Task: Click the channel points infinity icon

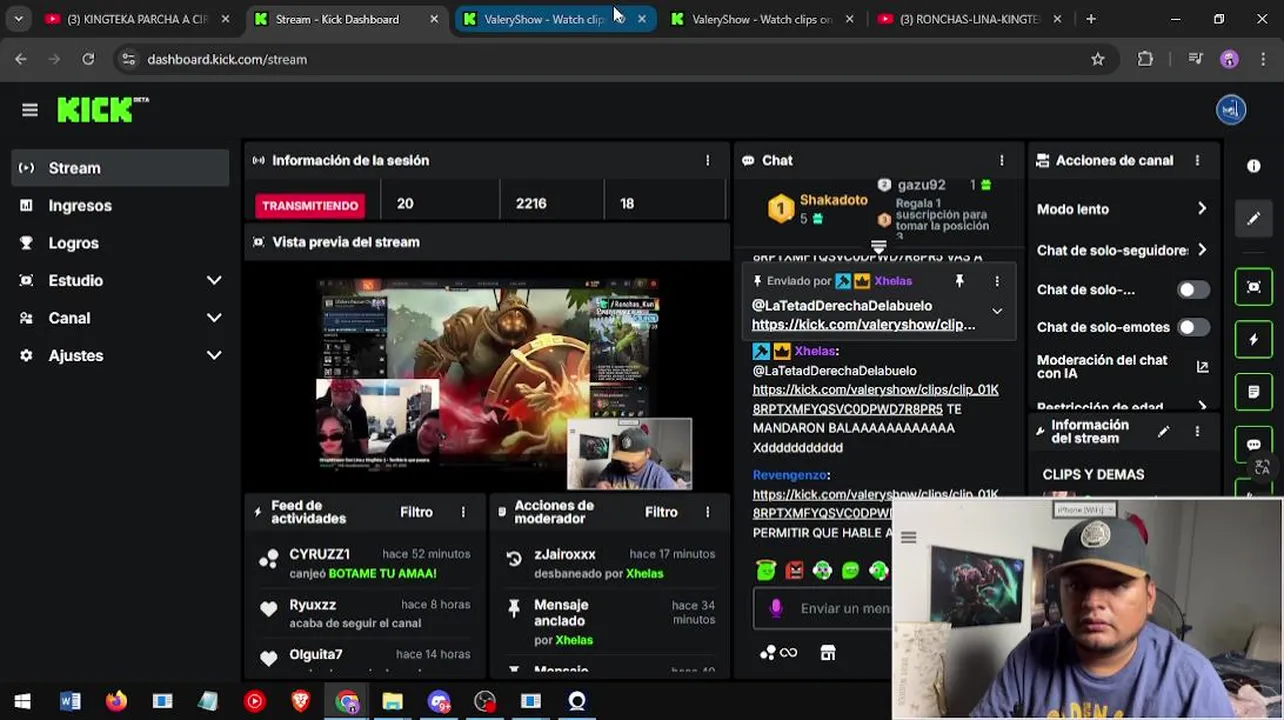Action: coord(778,653)
